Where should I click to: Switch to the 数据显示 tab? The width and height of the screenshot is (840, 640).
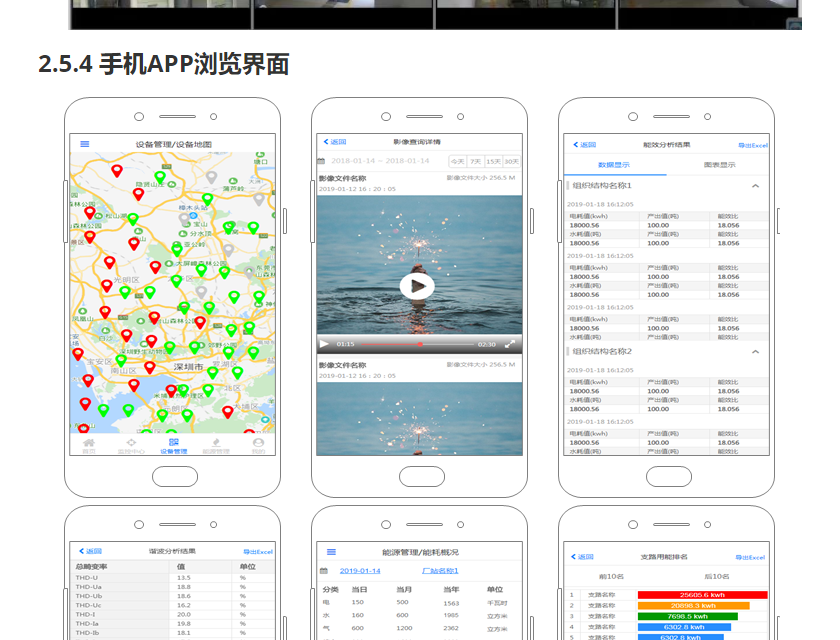click(614, 165)
